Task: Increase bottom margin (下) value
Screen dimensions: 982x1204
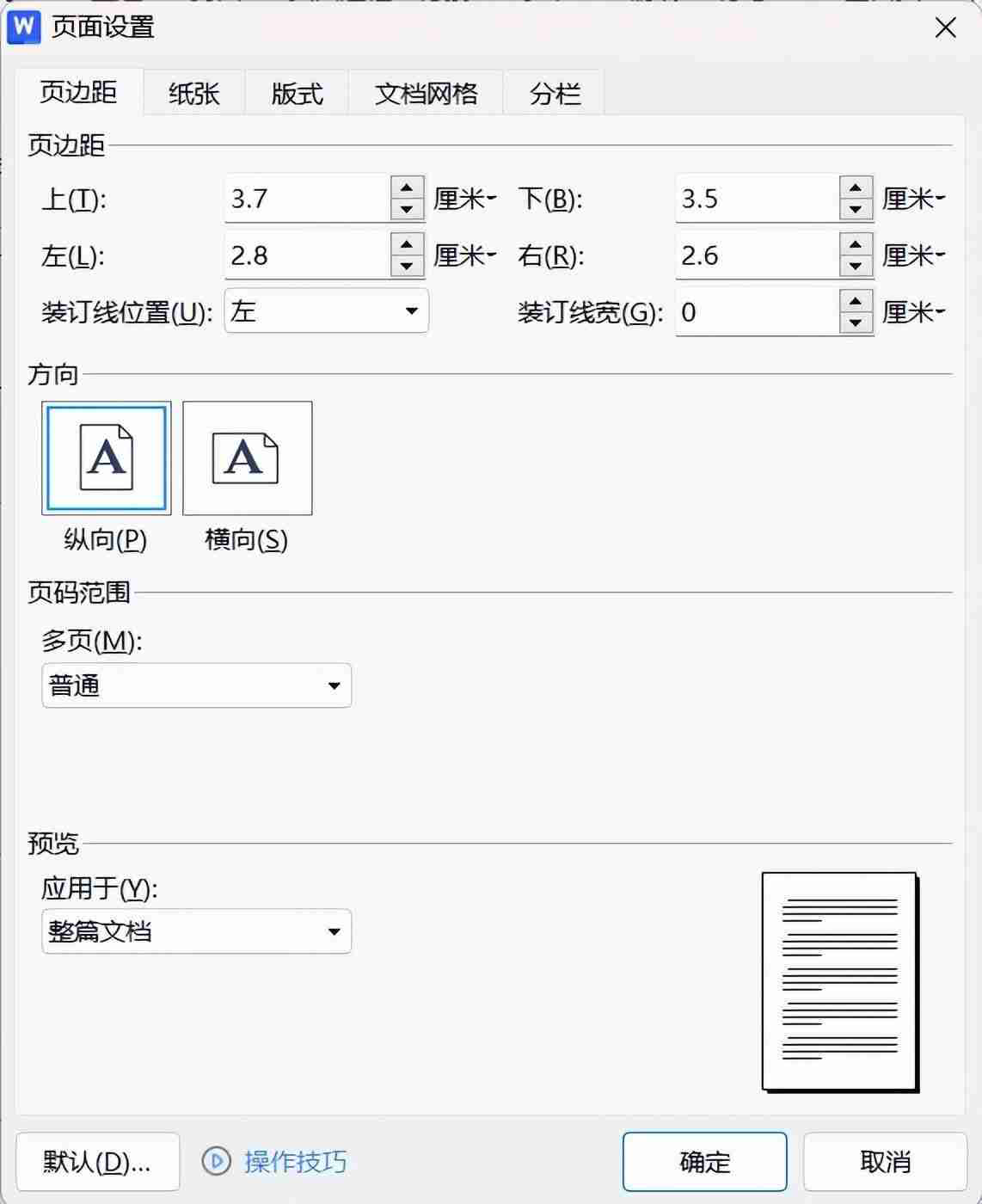Action: [x=856, y=187]
